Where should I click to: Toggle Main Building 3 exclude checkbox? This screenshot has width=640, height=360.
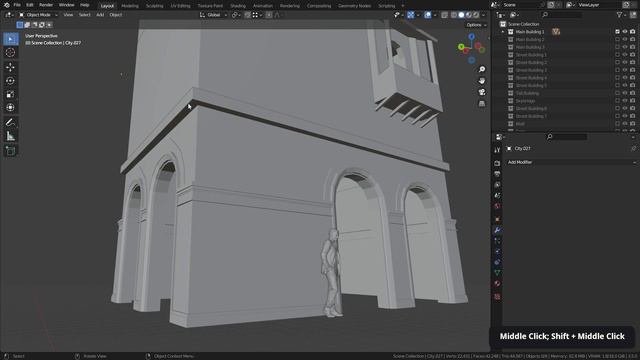tap(617, 47)
